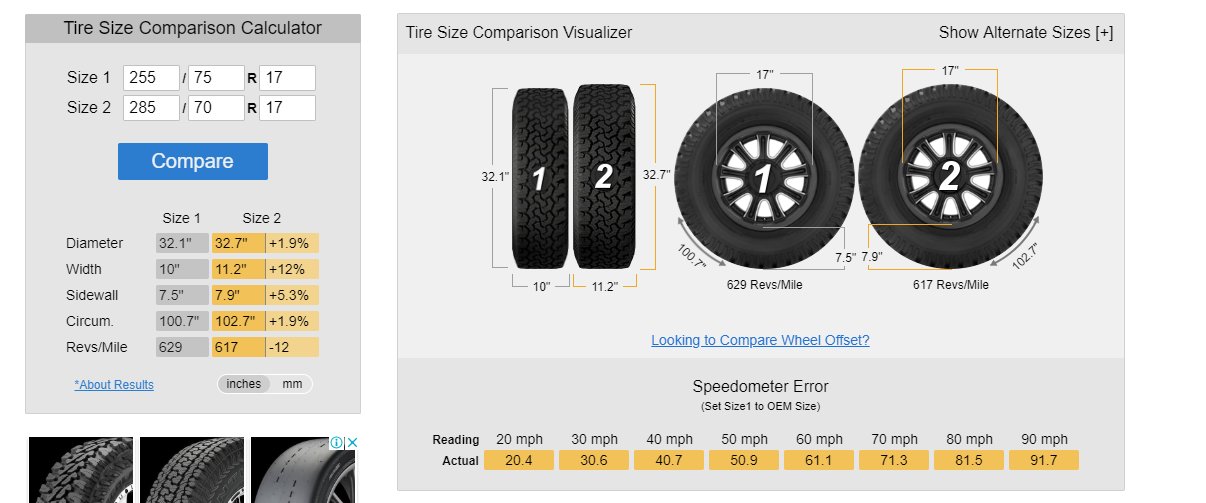Click Size 1 width field 255

pos(151,78)
